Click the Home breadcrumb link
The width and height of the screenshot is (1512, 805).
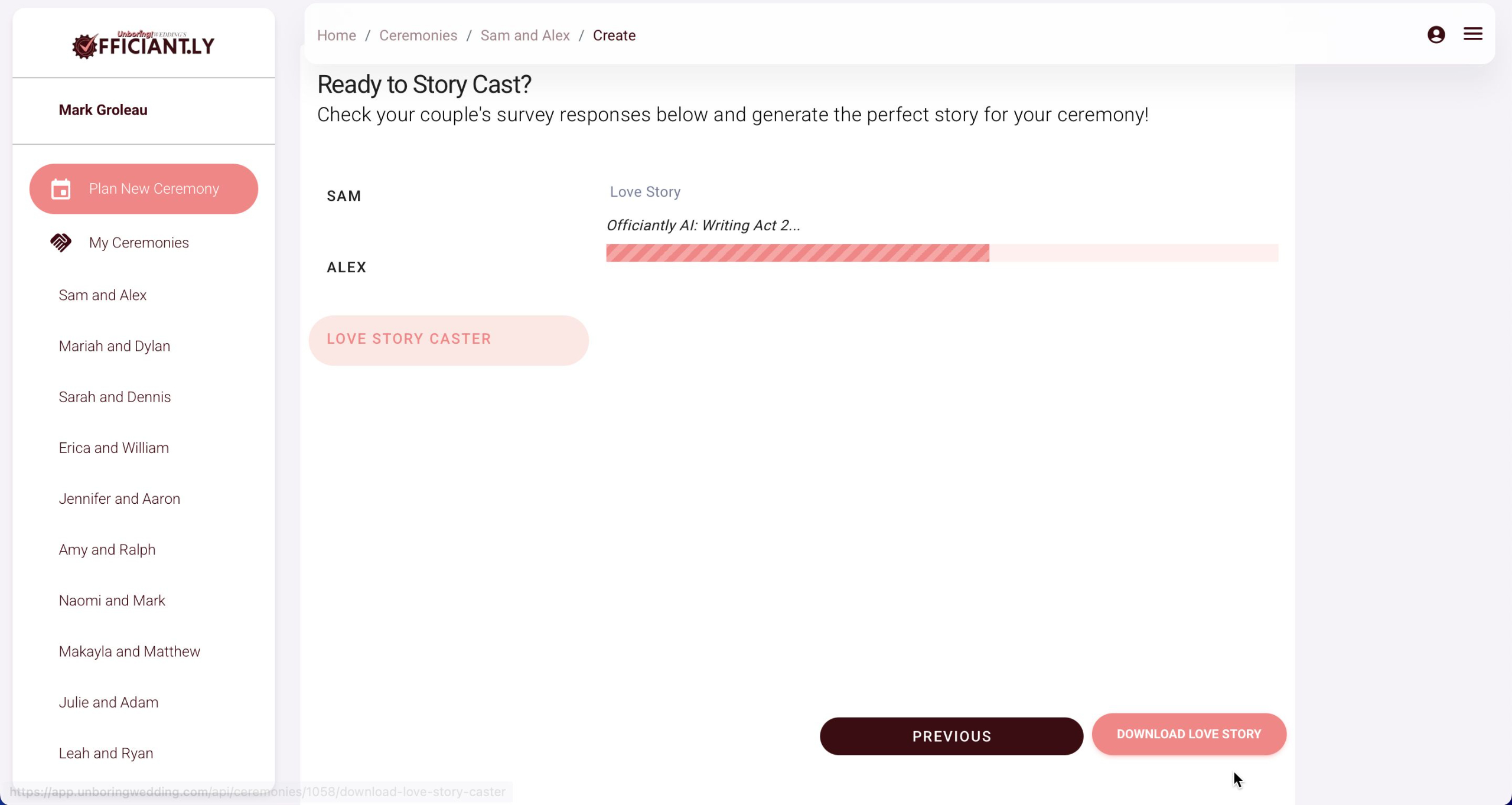(336, 35)
